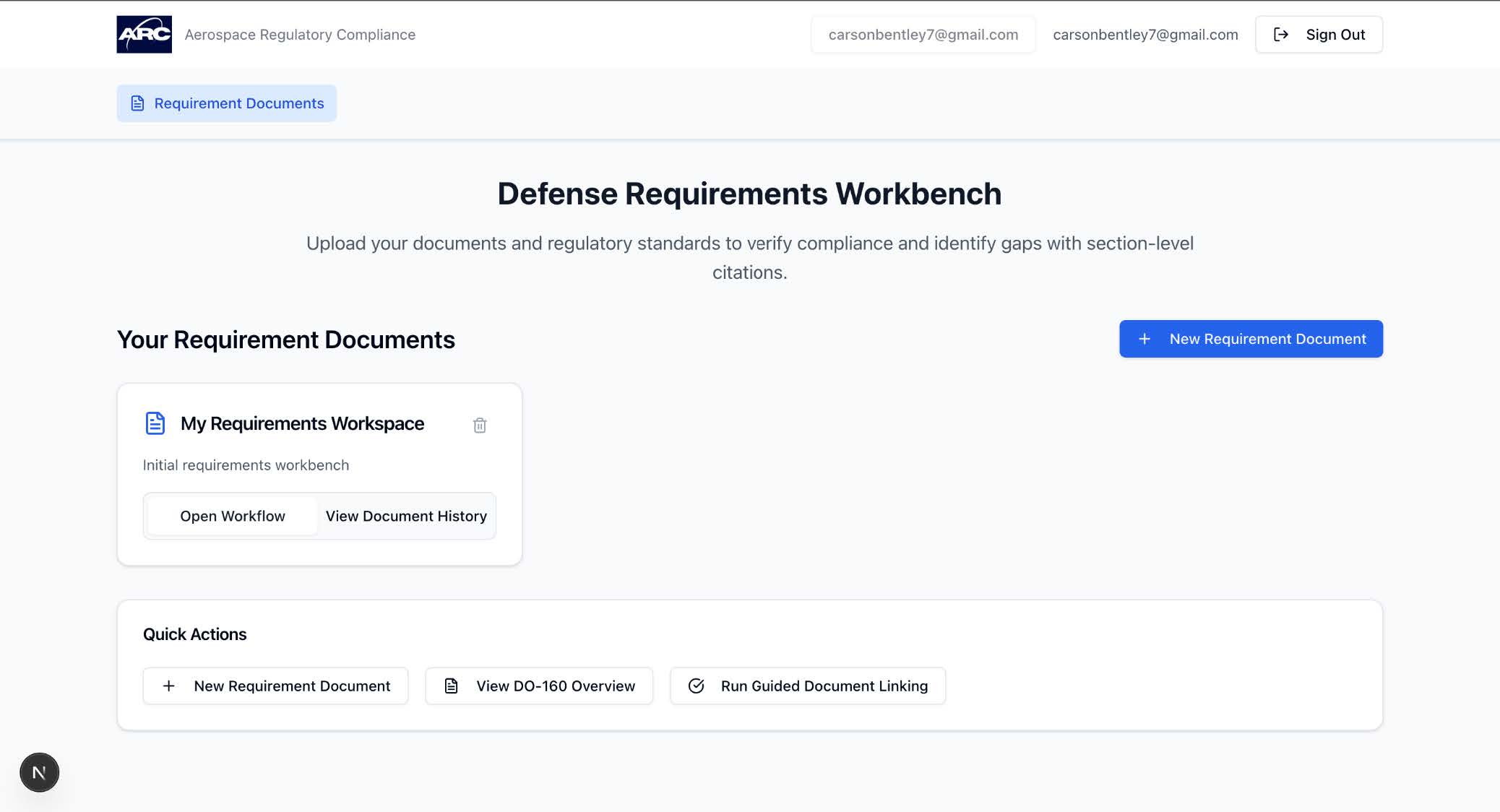Click the Aerospace Regulatory Compliance title text

pyautogui.click(x=300, y=34)
